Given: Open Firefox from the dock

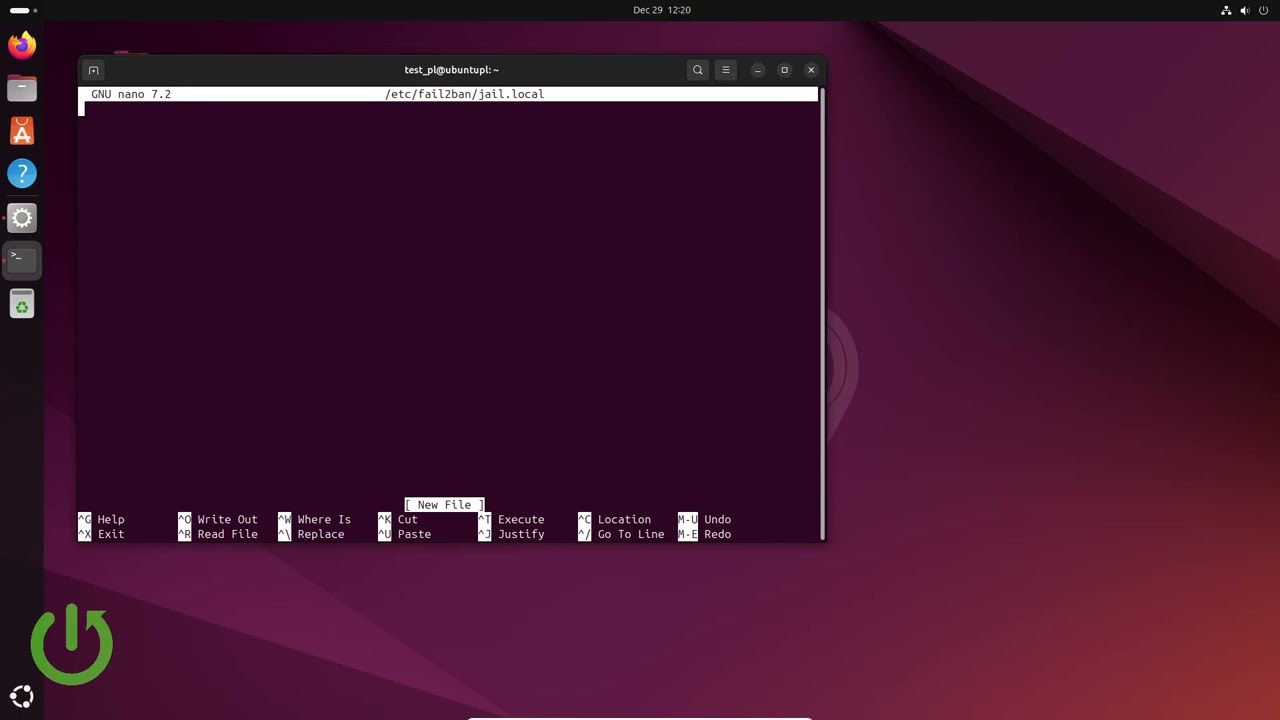Looking at the screenshot, I should tap(22, 45).
